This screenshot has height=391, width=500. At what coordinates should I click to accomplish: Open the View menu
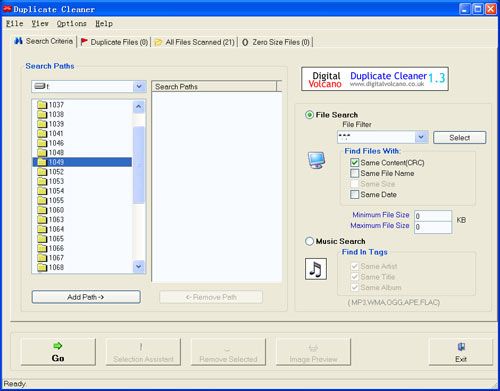tap(40, 24)
